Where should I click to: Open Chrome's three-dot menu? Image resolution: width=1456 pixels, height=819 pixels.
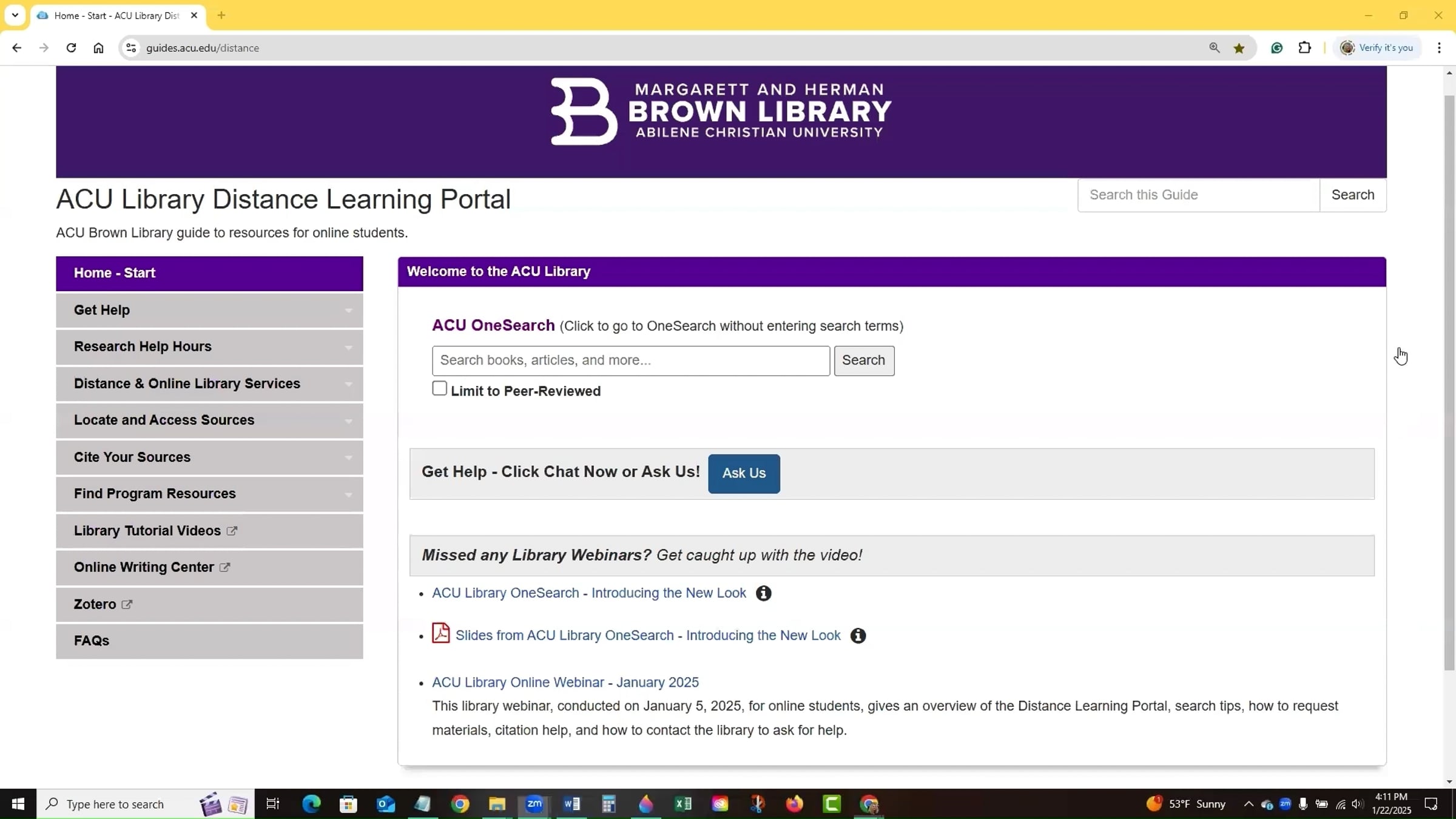1439,47
